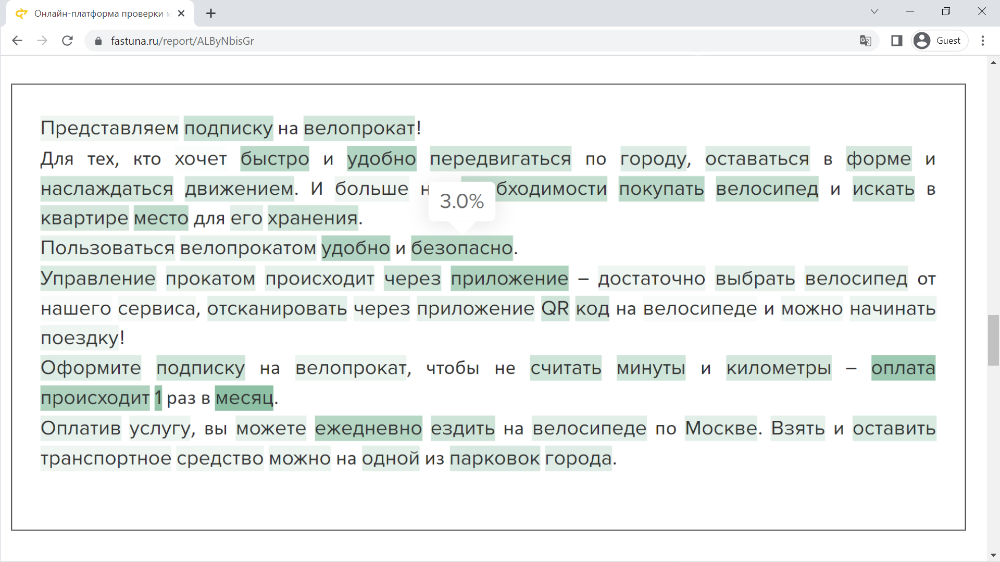Open the tab search dropdown arrow
The width and height of the screenshot is (1000, 562).
pos(874,11)
